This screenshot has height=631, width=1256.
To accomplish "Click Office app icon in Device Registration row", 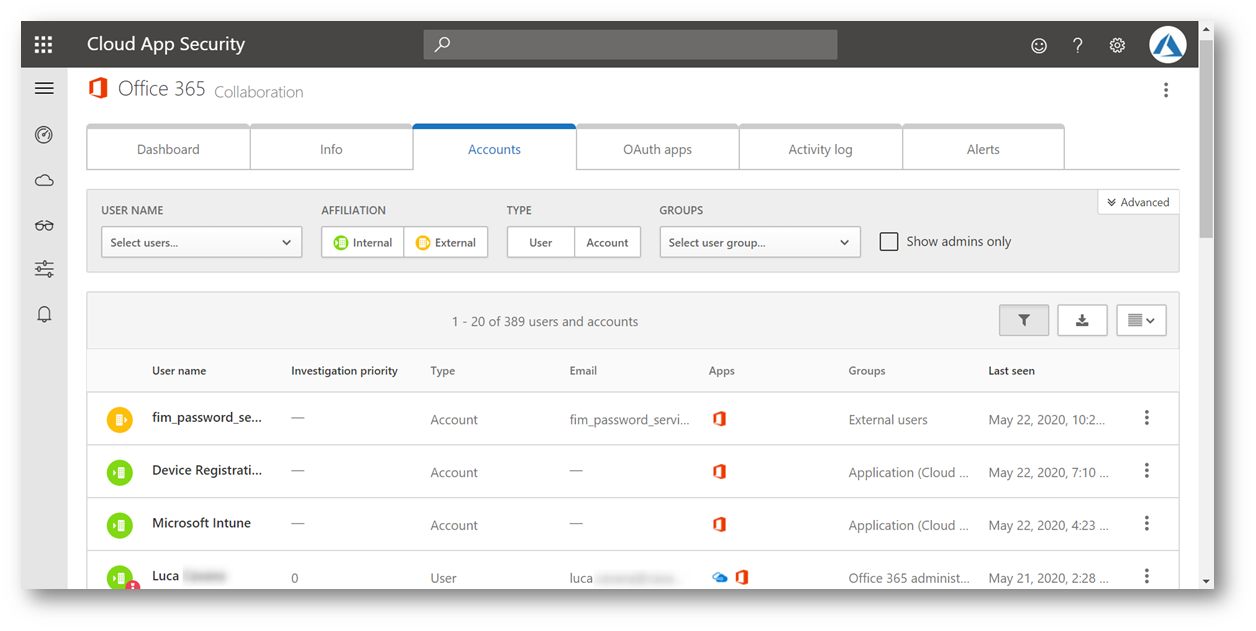I will (x=719, y=471).
